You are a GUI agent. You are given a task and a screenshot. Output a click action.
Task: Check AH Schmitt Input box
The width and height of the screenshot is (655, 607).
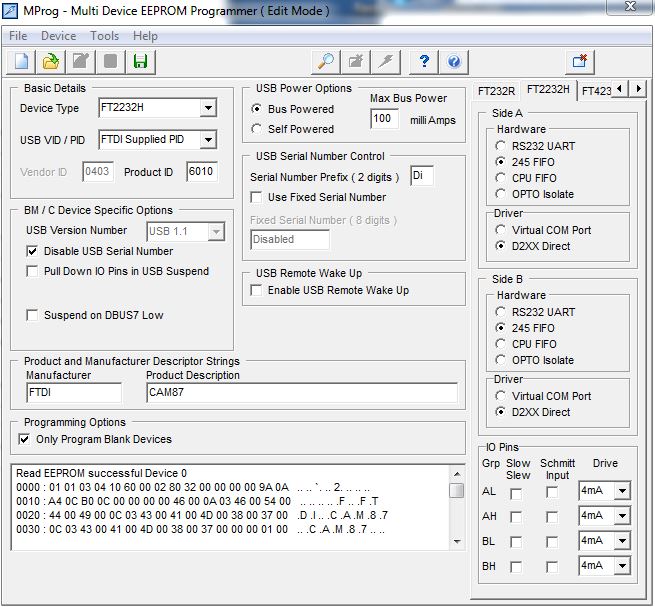coord(552,518)
